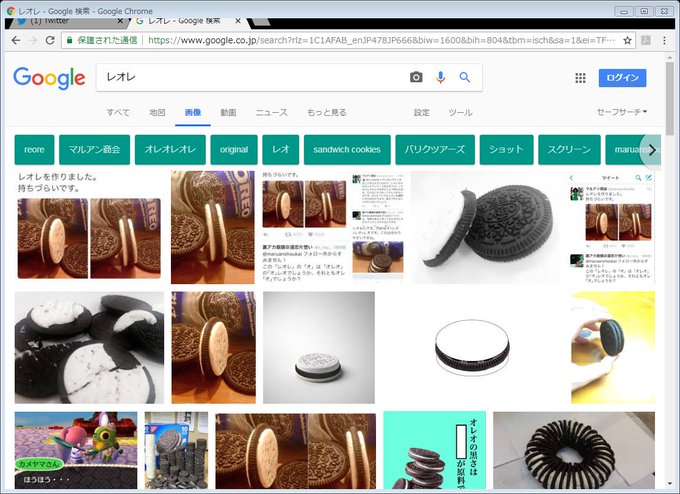The height and width of the screenshot is (494, 680).
Task: Filter by the オレオレオレ chip
Action: (x=170, y=150)
